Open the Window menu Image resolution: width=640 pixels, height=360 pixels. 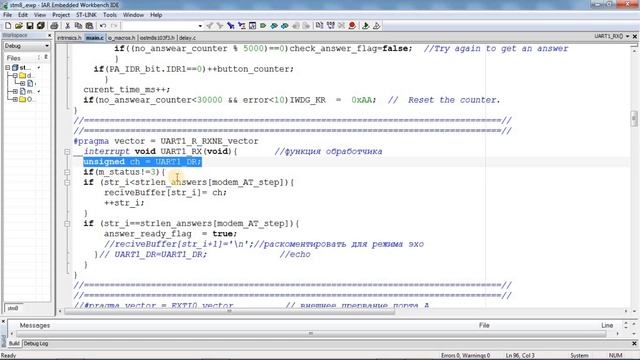pos(133,15)
